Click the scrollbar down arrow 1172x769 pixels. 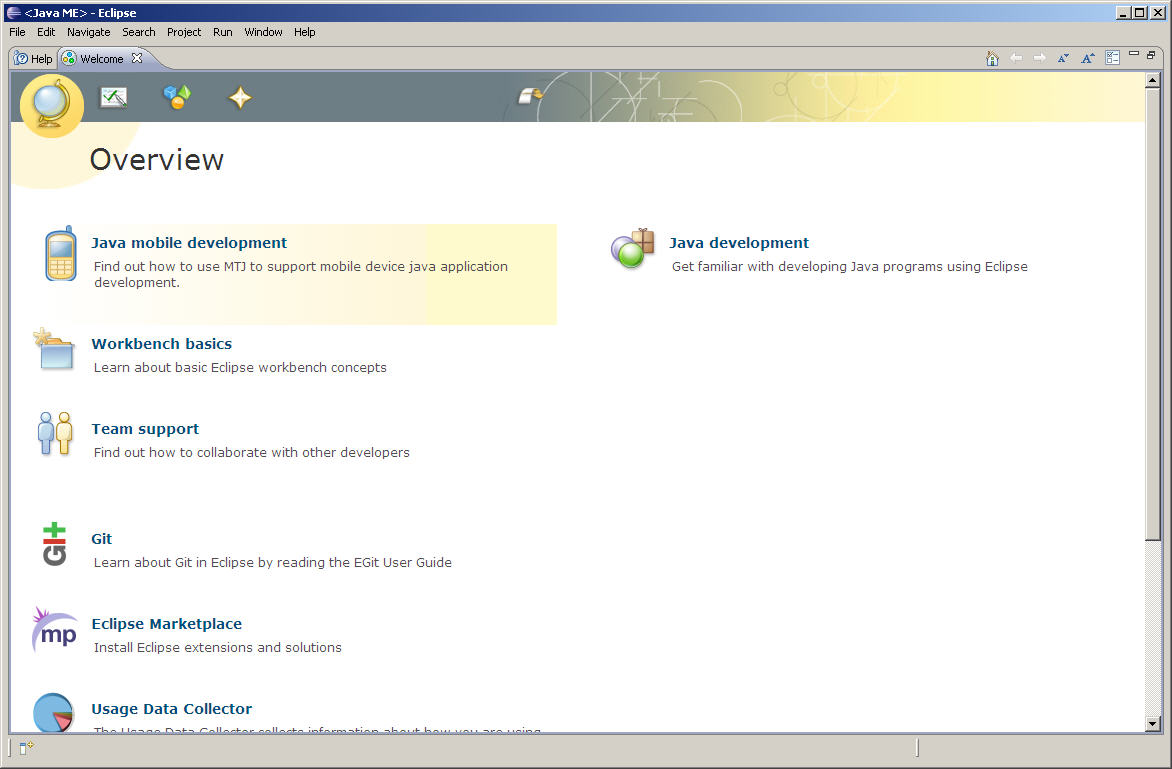[x=1153, y=723]
